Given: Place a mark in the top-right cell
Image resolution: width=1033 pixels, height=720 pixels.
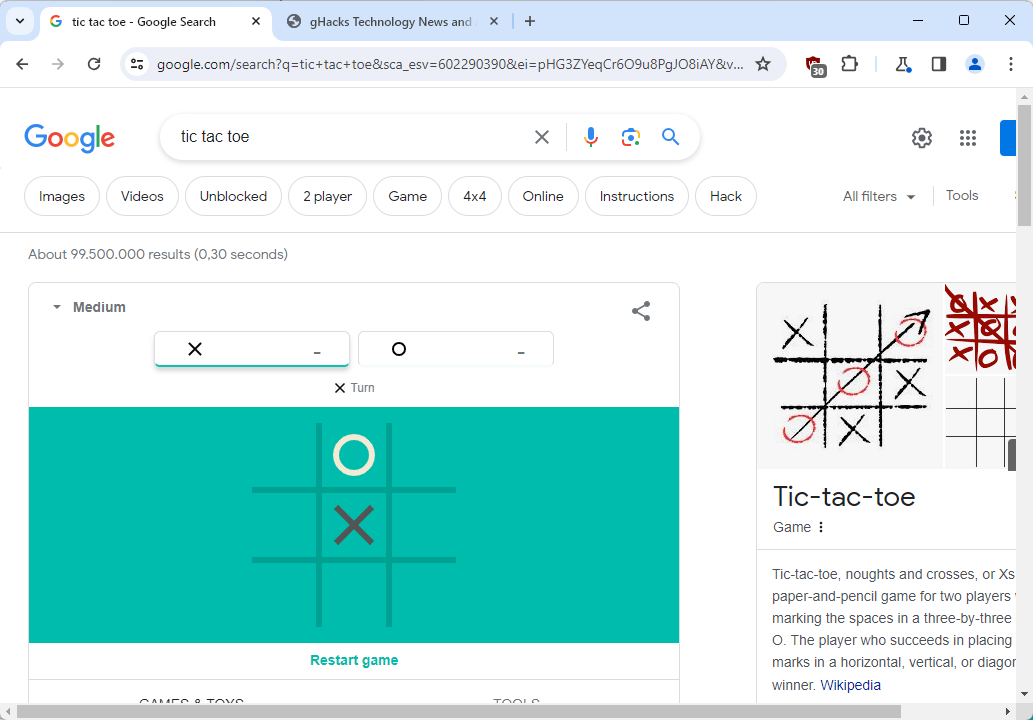Looking at the screenshot, I should pyautogui.click(x=424, y=455).
